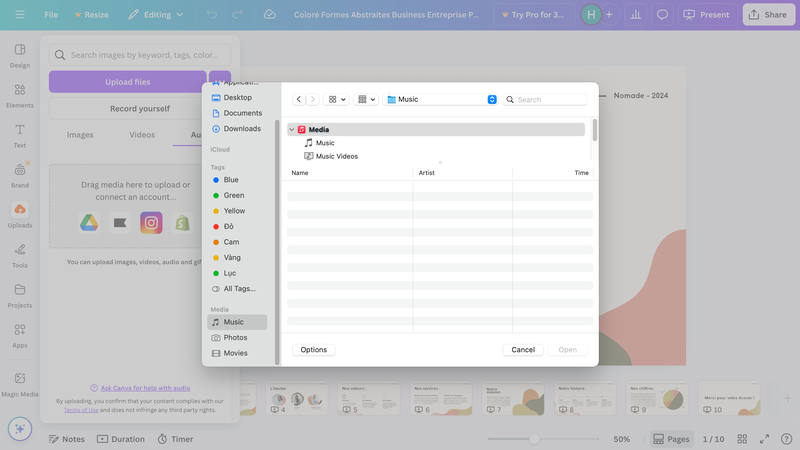Image resolution: width=800 pixels, height=450 pixels.
Task: Select page 7 thumbnail
Action: [513, 398]
